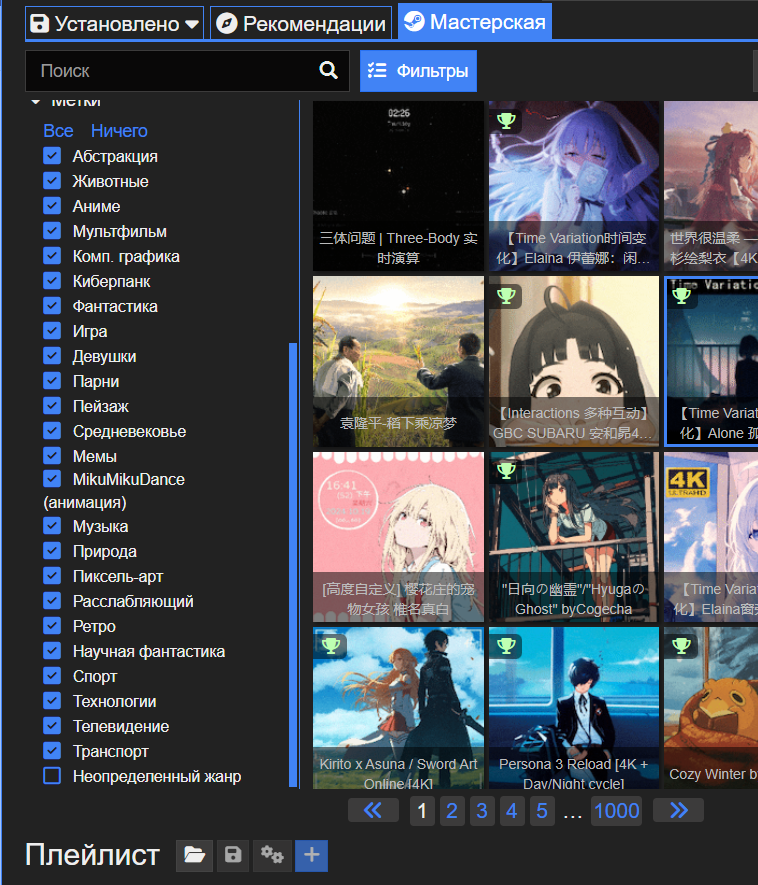Open the Установлено dropdown arrow
This screenshot has width=758, height=885.
pyautogui.click(x=192, y=24)
